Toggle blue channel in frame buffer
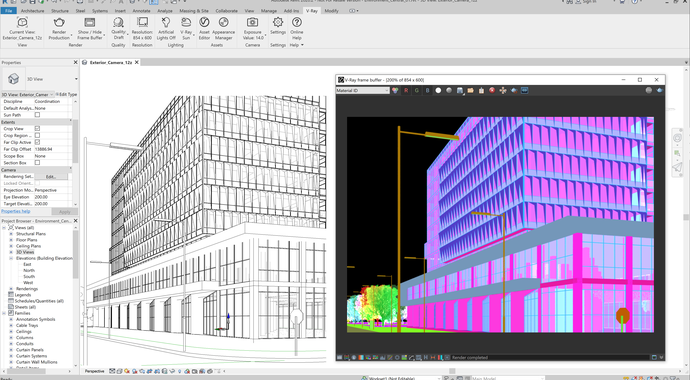690x380 pixels. (x=427, y=90)
